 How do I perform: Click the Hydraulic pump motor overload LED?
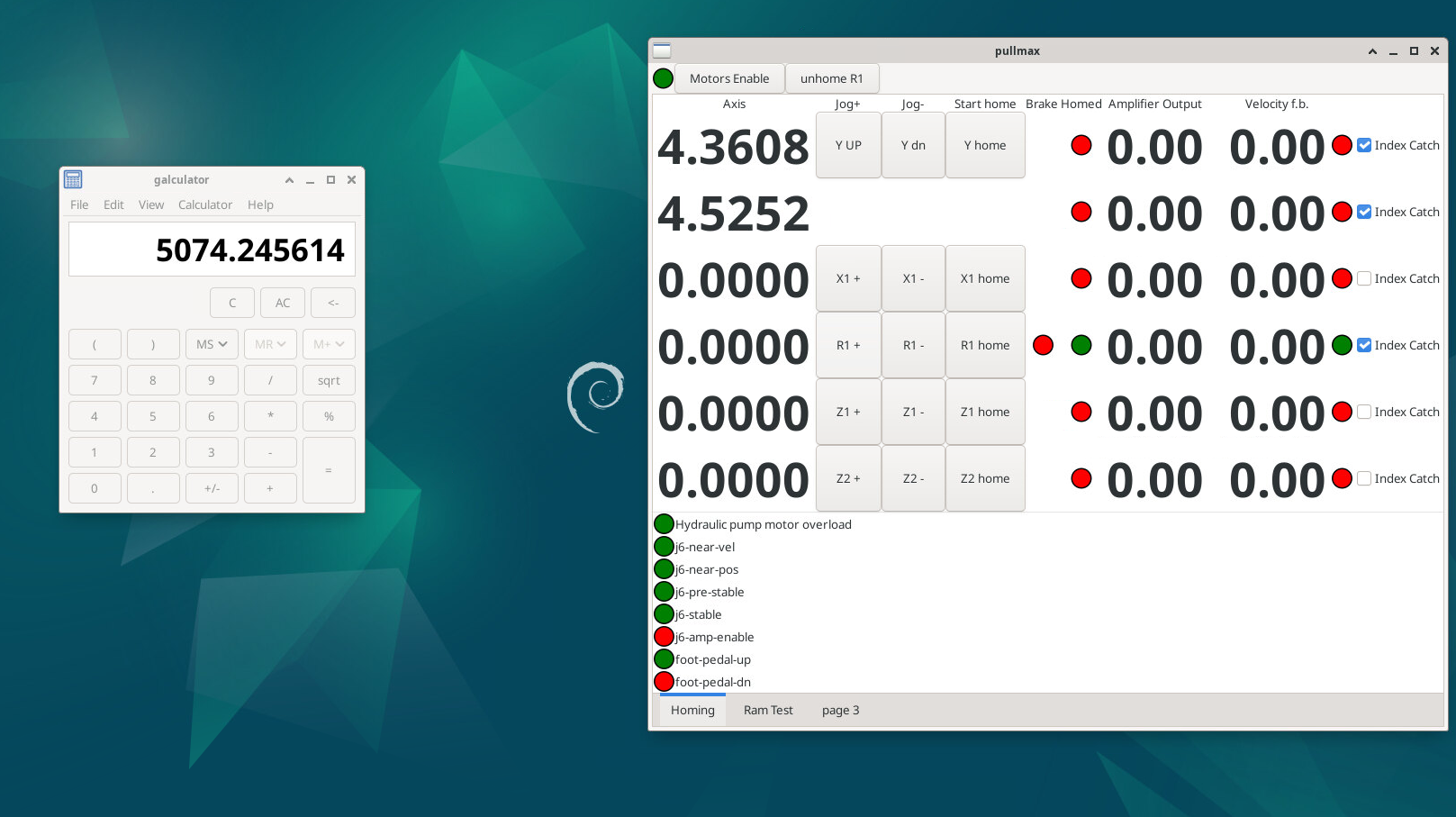[664, 524]
